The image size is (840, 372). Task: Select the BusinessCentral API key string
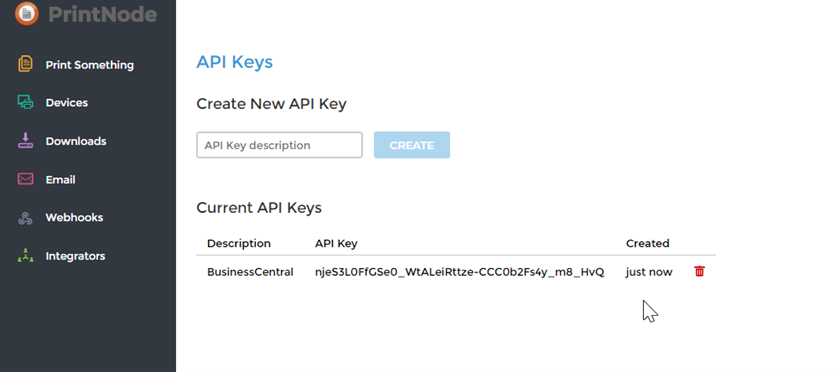[460, 272]
